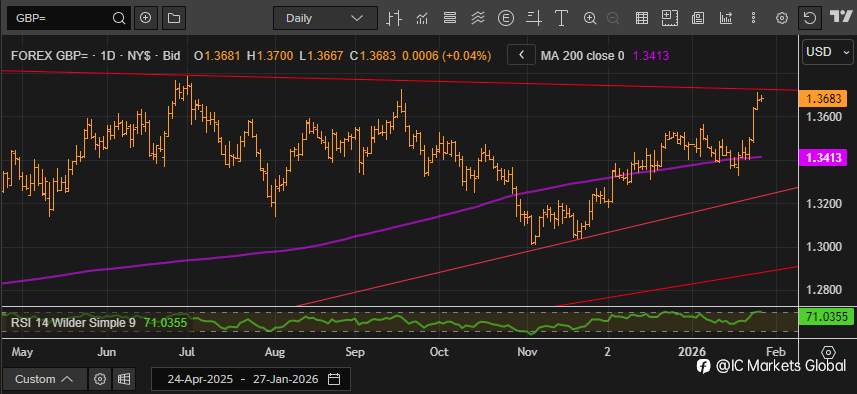Add a symbol with the plus circle button

click(145, 18)
